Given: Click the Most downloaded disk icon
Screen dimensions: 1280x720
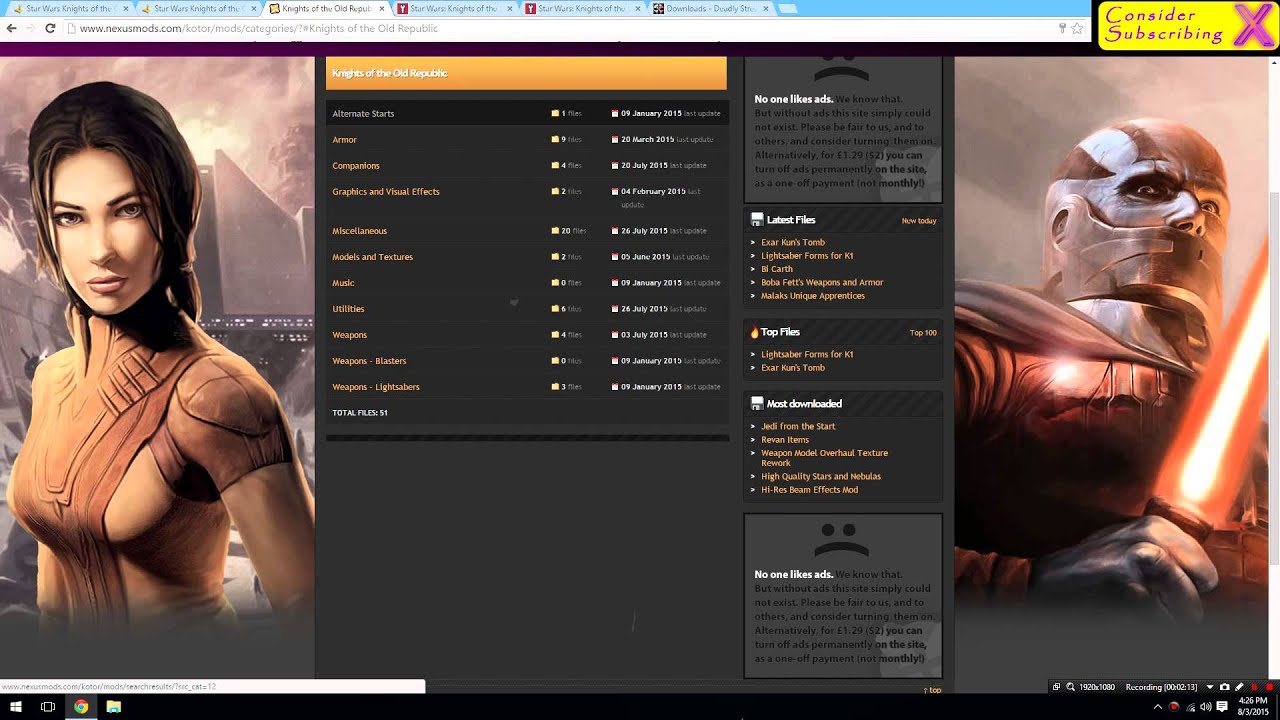Looking at the screenshot, I should coord(757,404).
